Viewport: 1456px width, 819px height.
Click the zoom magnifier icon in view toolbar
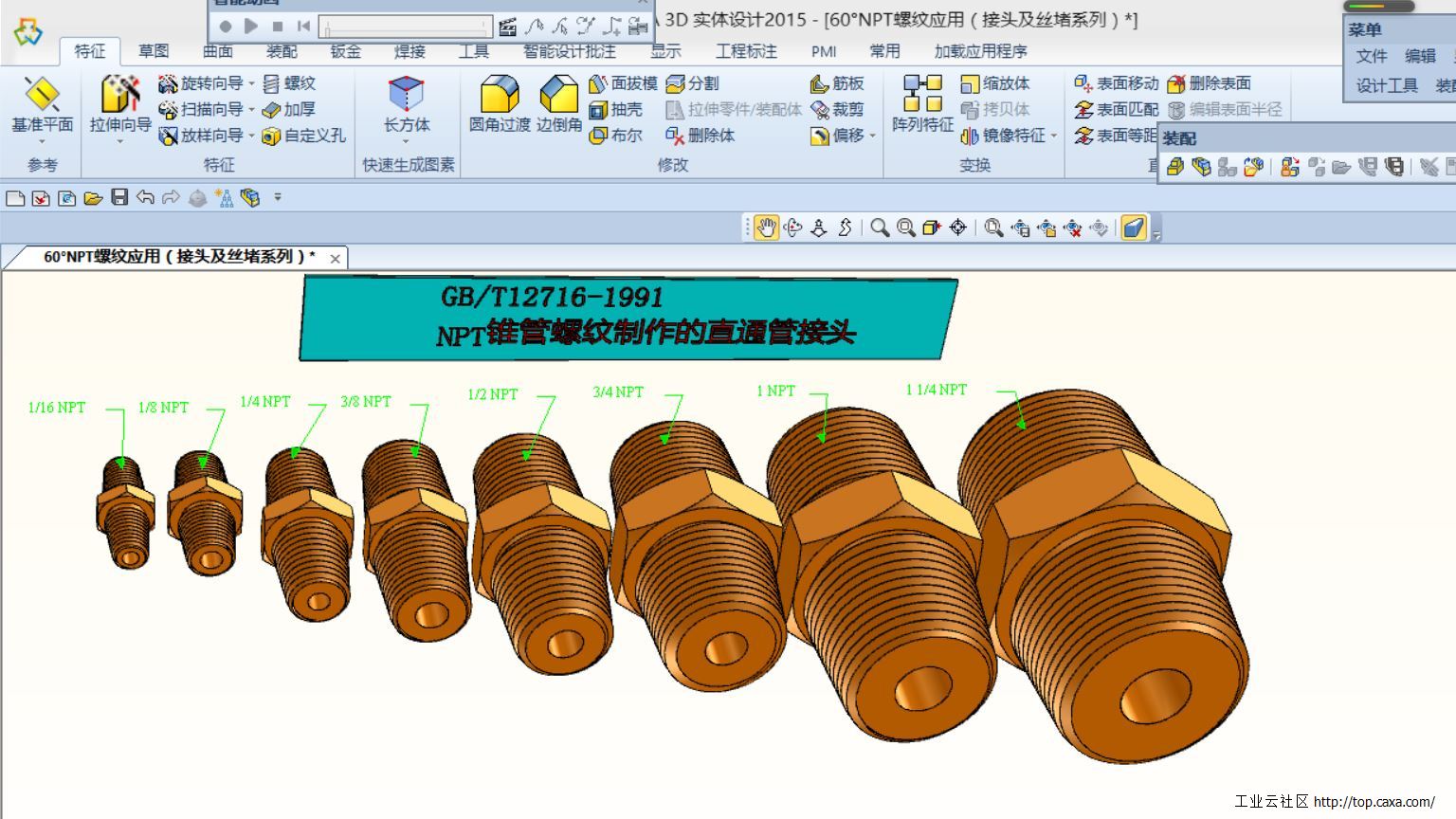pyautogui.click(x=880, y=227)
